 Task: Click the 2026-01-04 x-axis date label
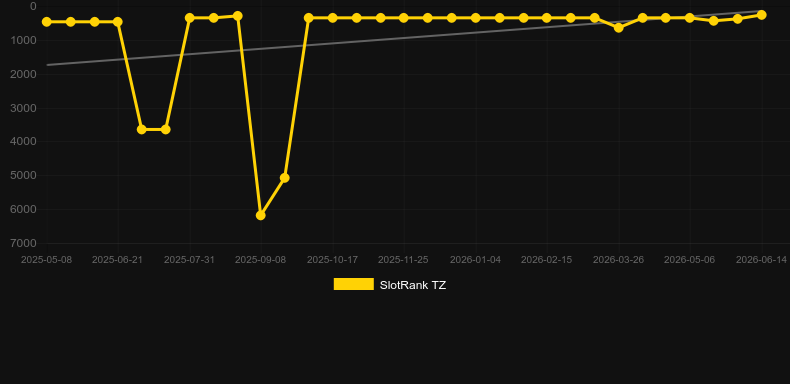[x=475, y=260]
